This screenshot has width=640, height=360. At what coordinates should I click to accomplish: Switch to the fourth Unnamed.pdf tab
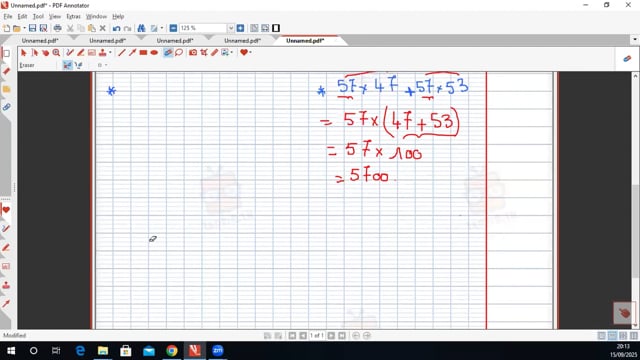[x=242, y=41]
